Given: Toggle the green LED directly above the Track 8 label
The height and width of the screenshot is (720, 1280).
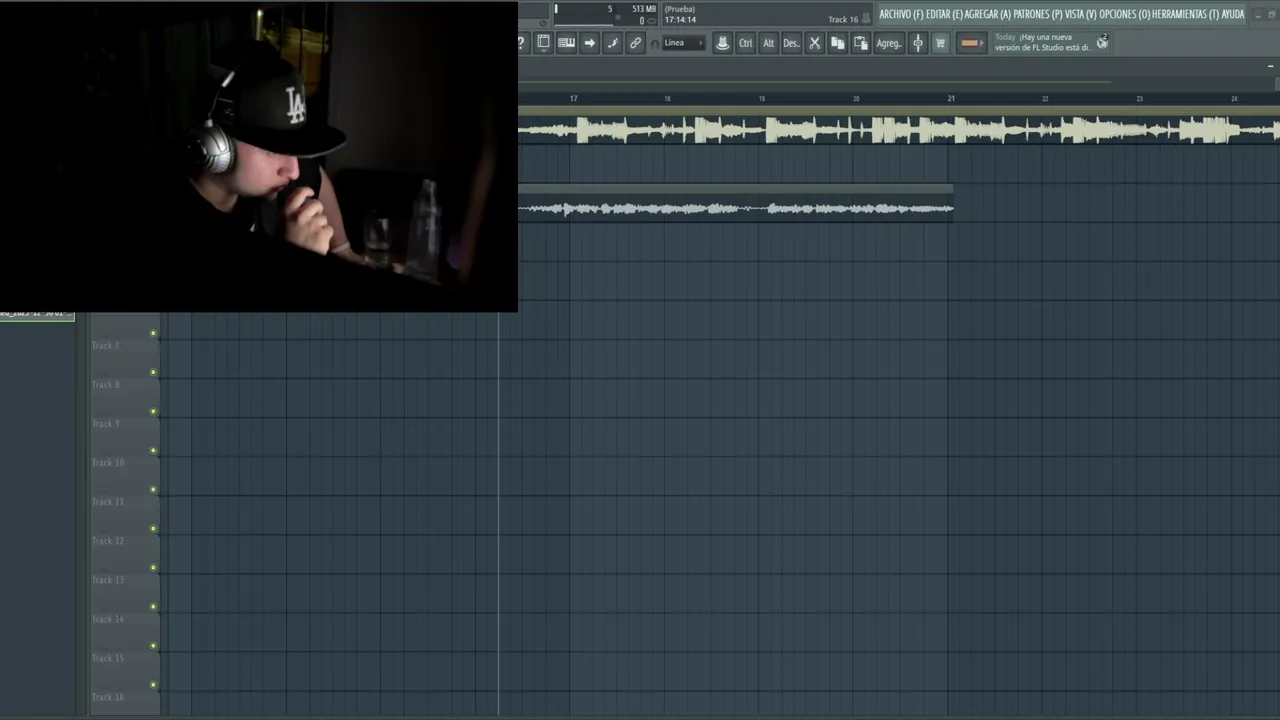Looking at the screenshot, I should click(153, 372).
